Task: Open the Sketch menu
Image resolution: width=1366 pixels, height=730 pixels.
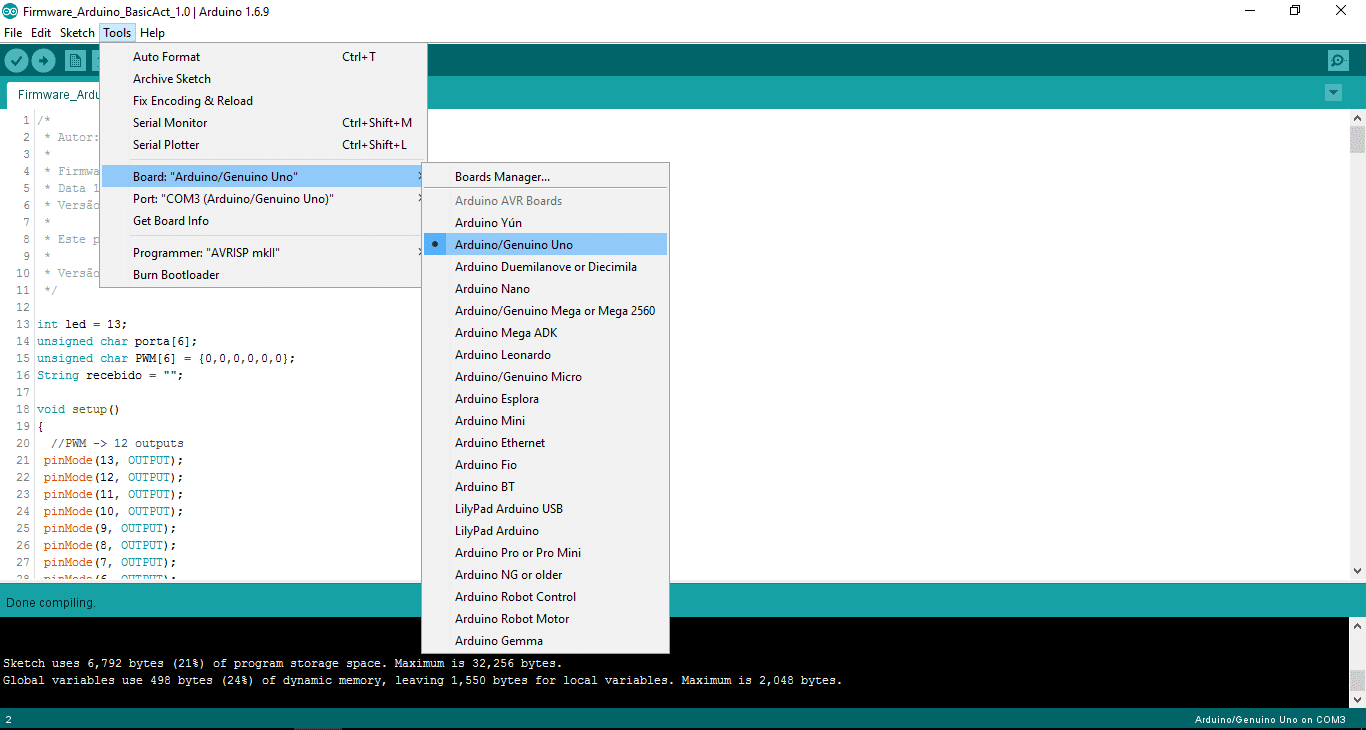Action: tap(77, 33)
